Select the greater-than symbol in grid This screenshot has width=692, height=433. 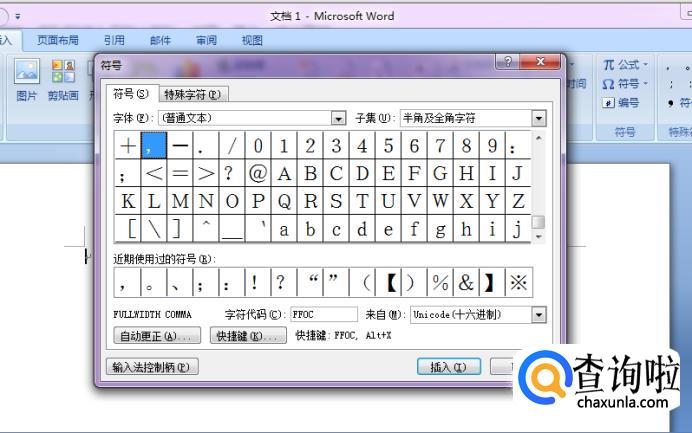pyautogui.click(x=206, y=173)
